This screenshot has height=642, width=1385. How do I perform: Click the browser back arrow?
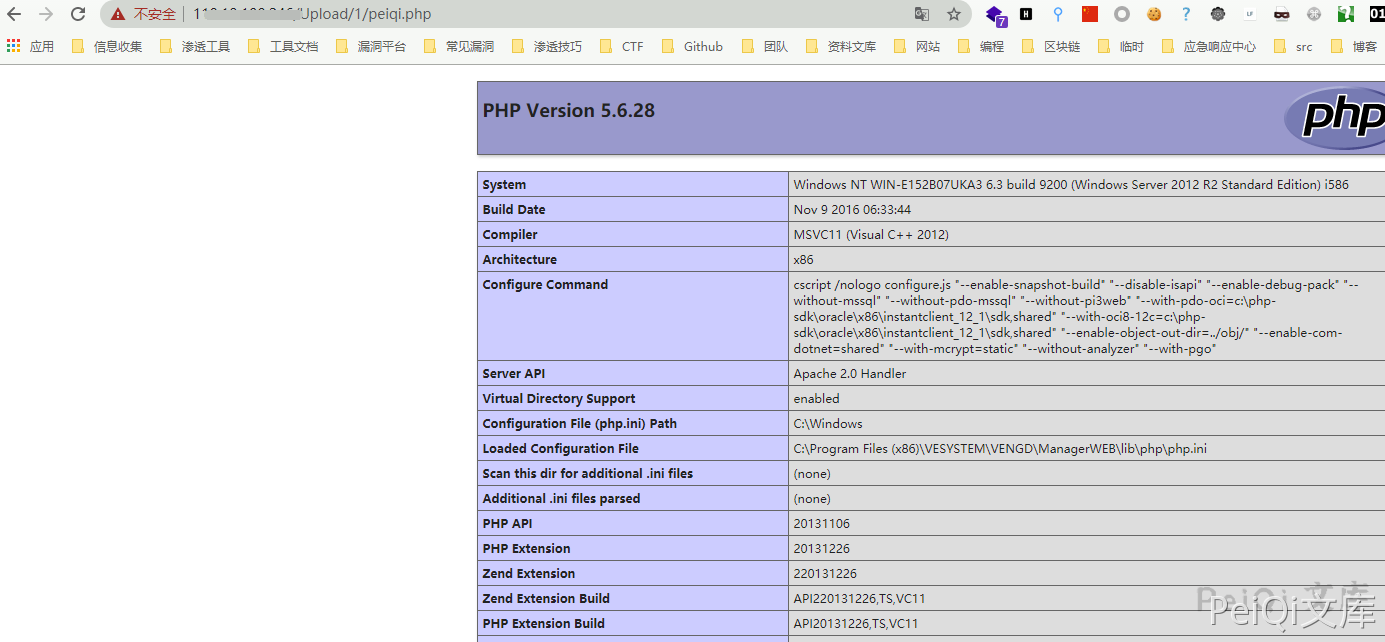pyautogui.click(x=14, y=14)
